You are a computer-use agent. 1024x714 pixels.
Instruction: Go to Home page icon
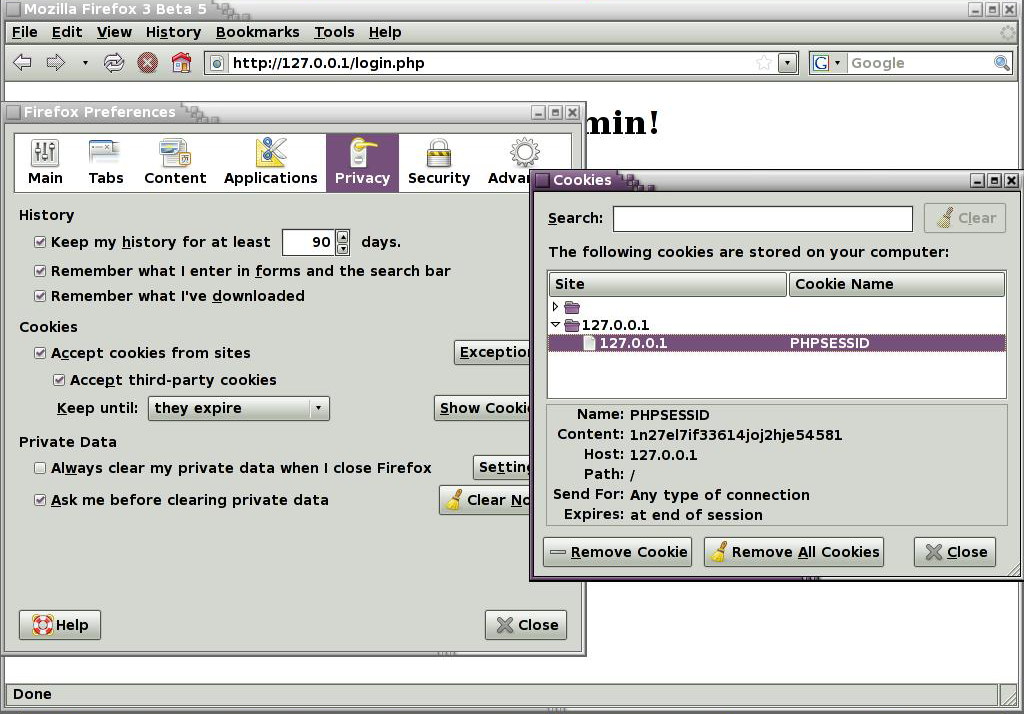[181, 63]
